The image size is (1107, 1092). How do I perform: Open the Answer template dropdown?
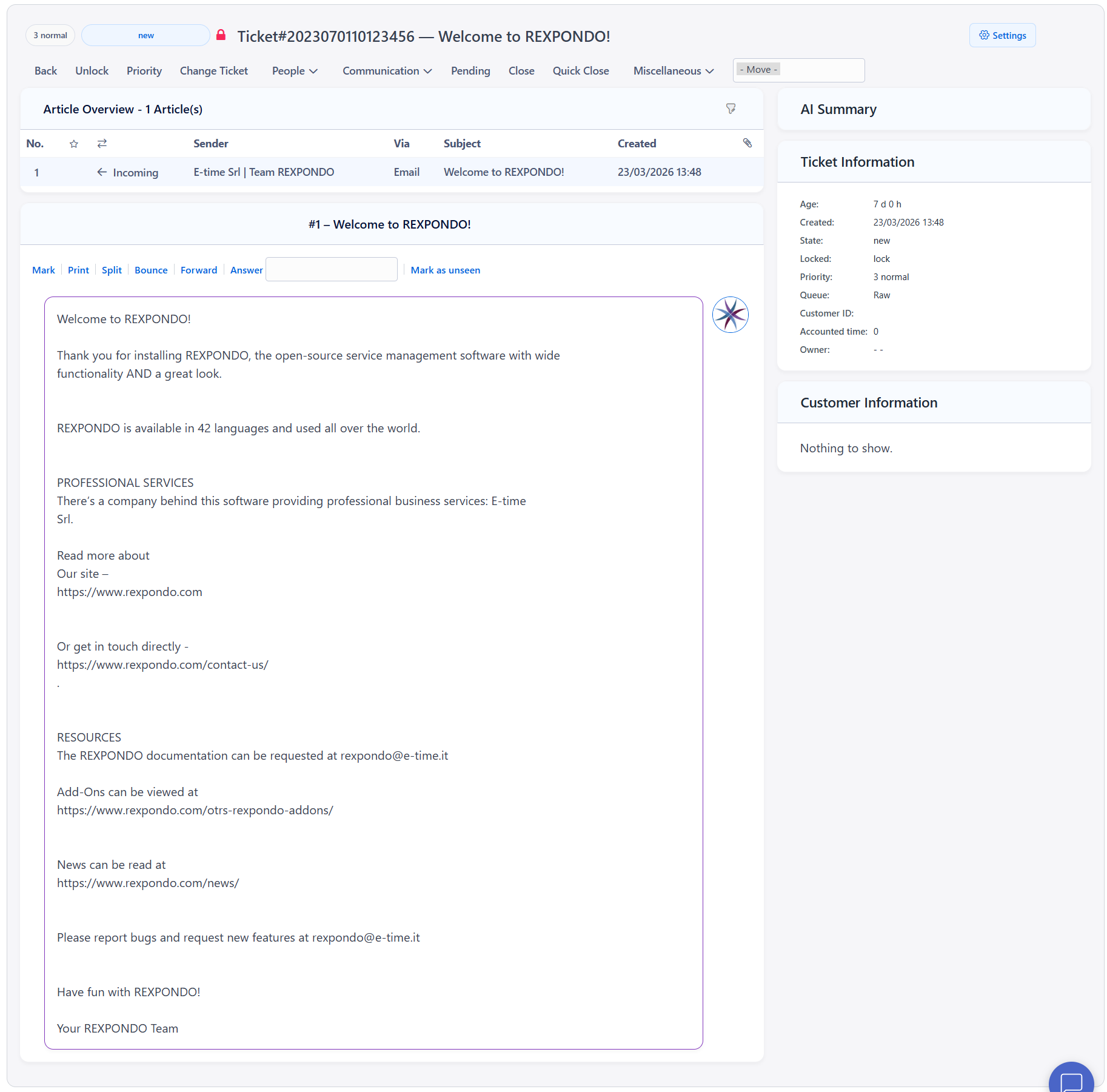(332, 269)
